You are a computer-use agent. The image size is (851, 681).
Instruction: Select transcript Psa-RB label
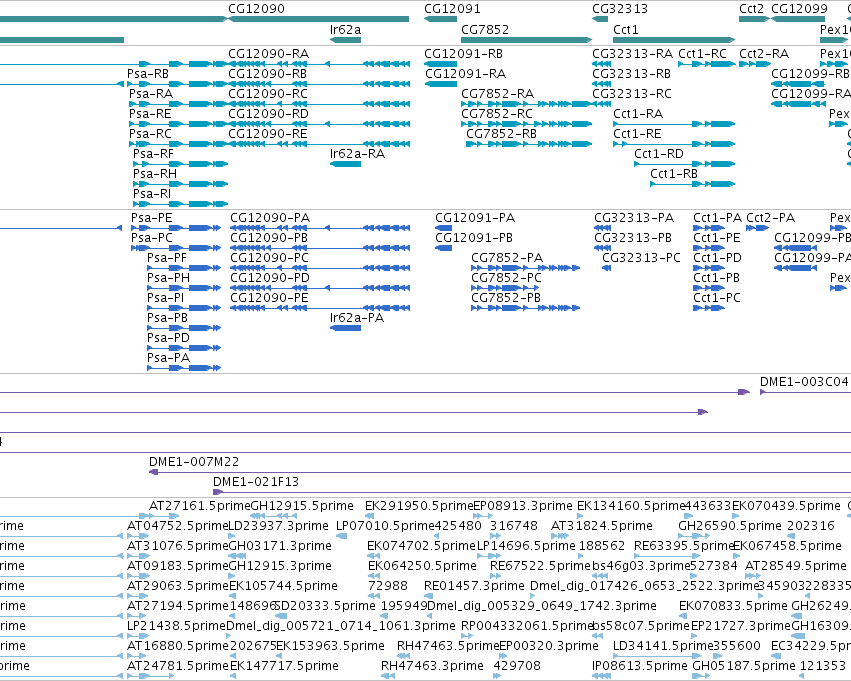pyautogui.click(x=148, y=74)
